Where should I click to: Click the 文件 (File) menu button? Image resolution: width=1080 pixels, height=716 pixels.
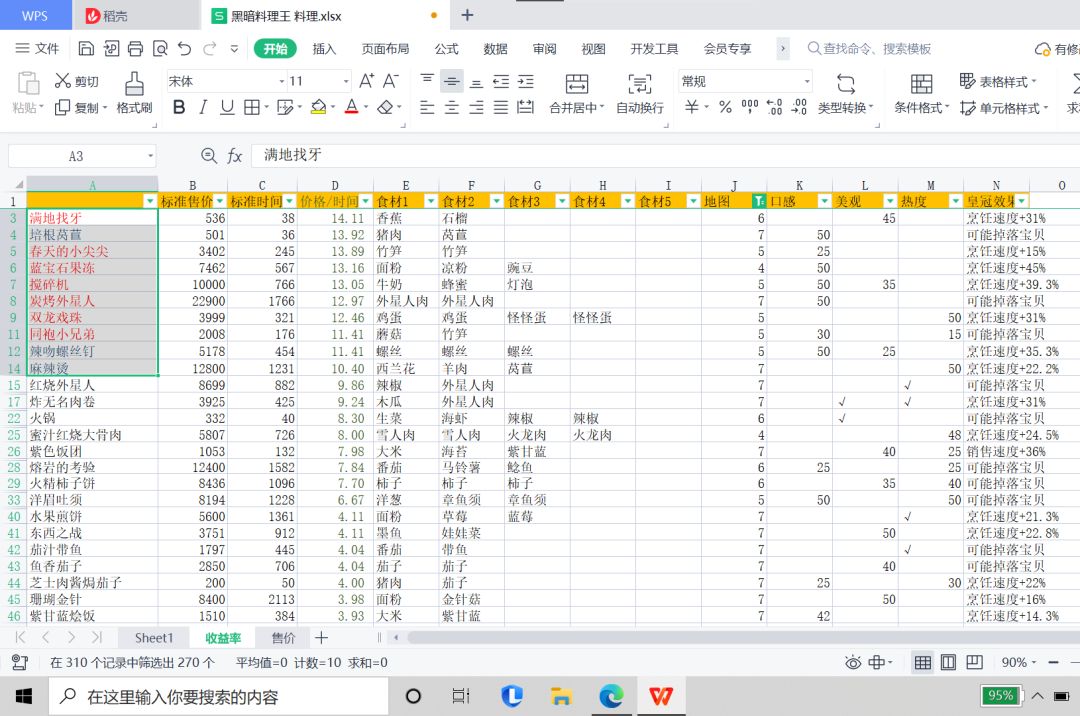coord(38,49)
